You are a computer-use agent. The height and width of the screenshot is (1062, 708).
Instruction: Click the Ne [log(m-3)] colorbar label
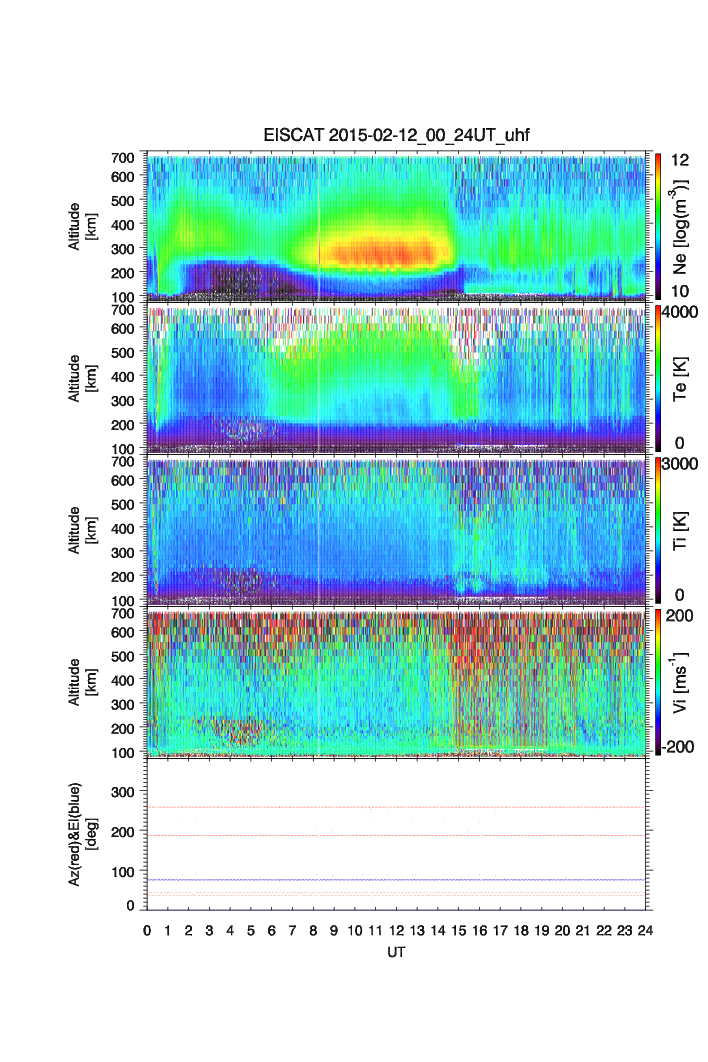(x=679, y=226)
